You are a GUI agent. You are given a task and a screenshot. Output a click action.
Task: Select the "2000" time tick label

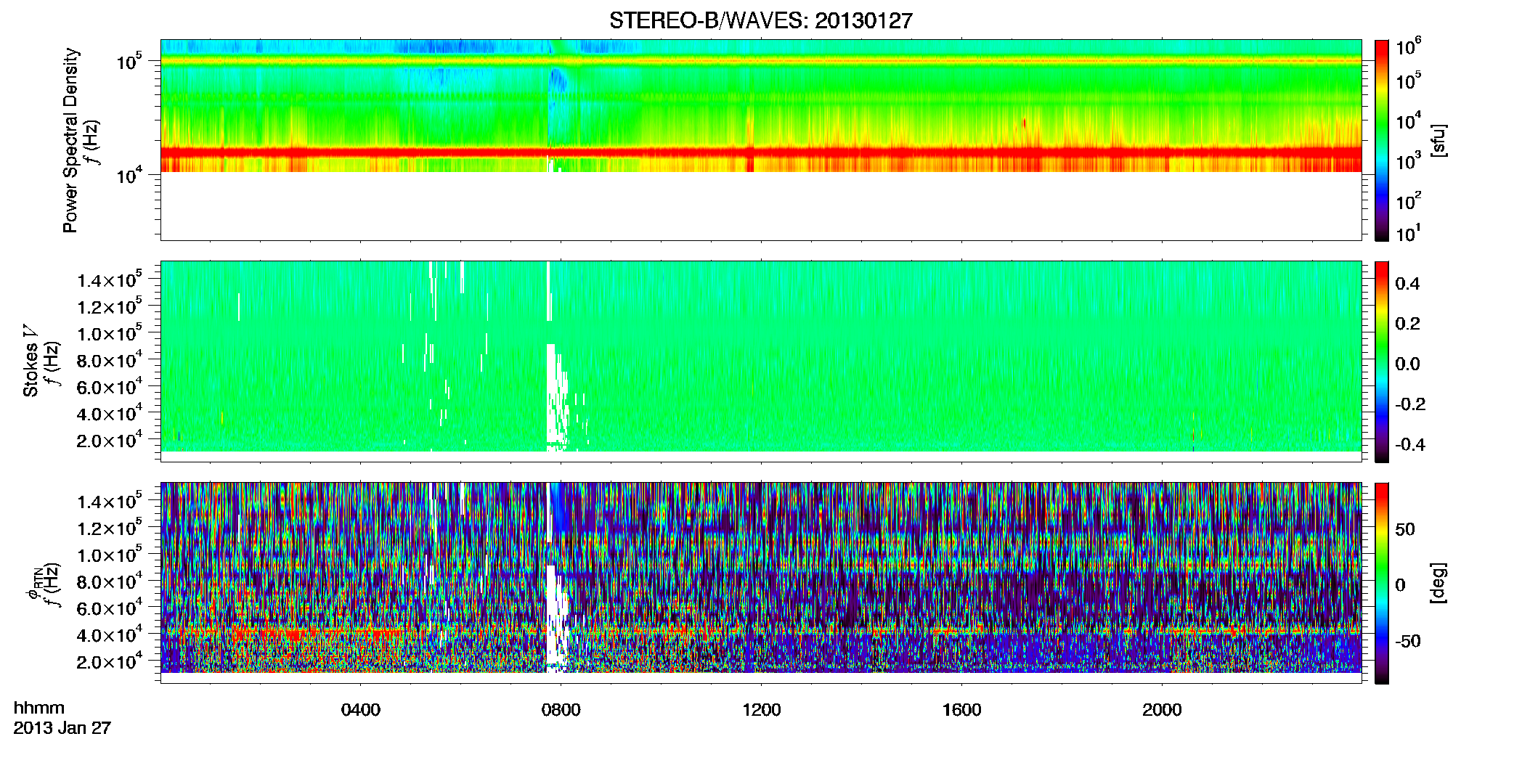(1163, 710)
